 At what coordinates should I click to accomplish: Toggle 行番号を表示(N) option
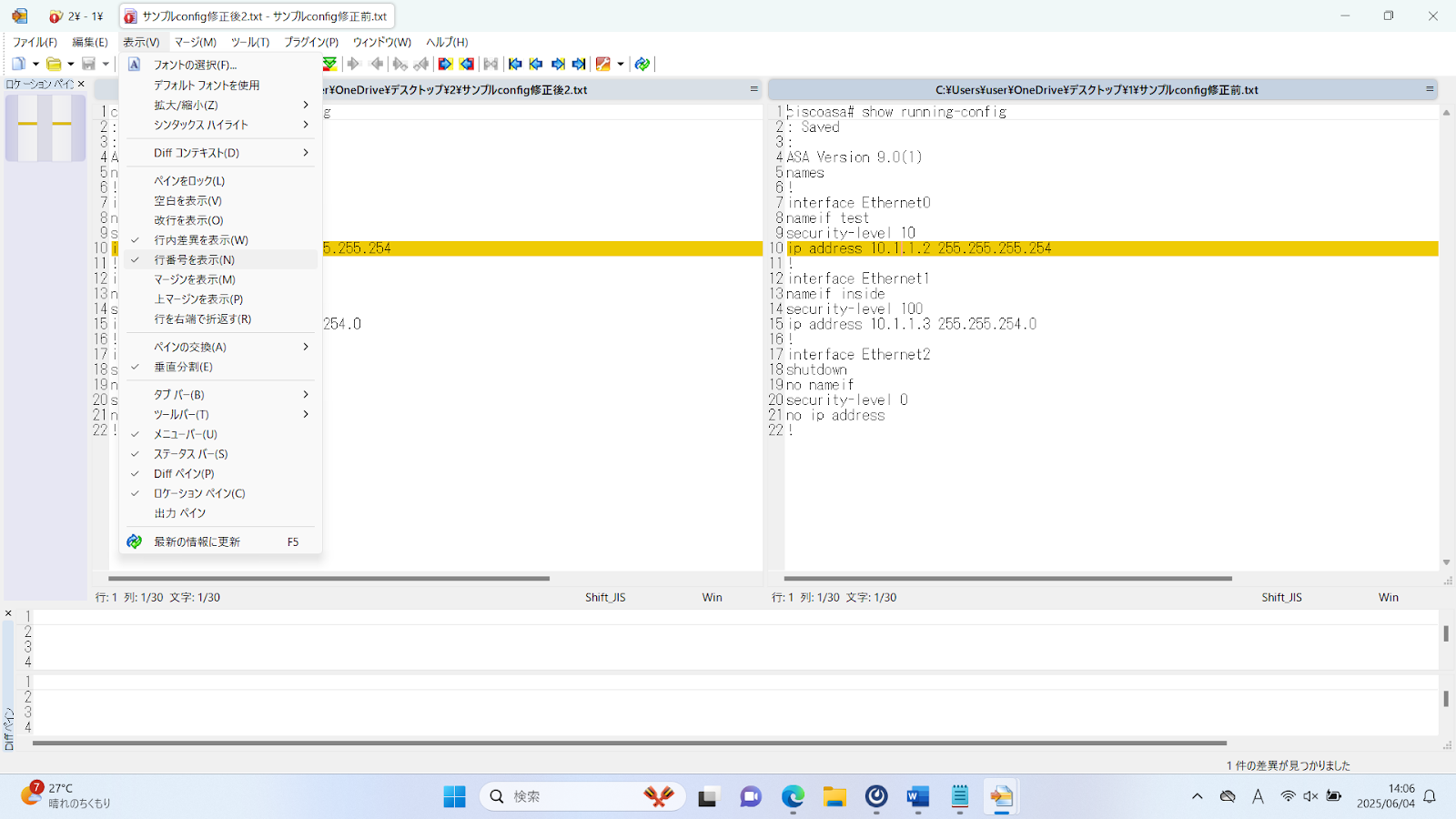tap(220, 260)
